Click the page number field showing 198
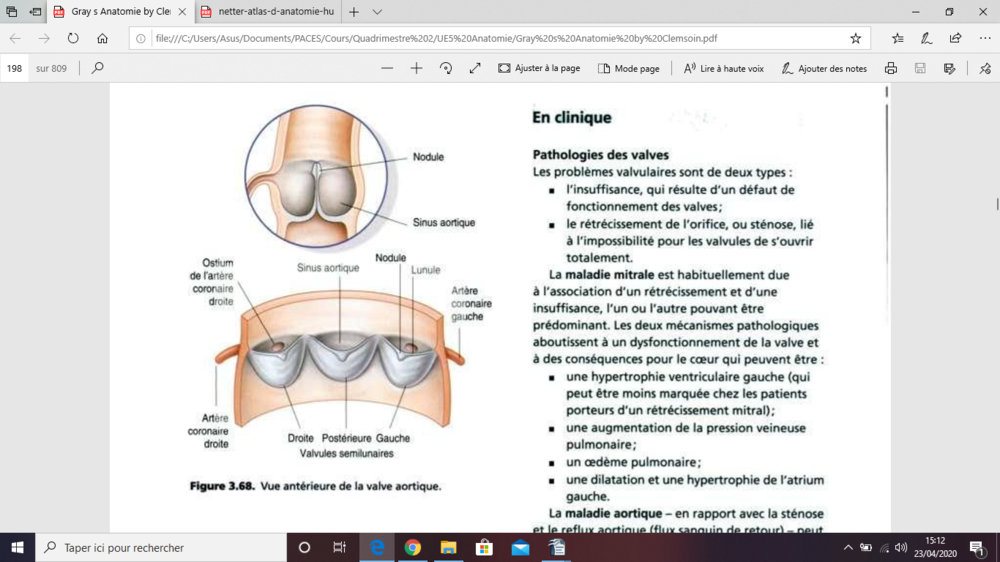This screenshot has width=1000, height=562. pos(15,68)
